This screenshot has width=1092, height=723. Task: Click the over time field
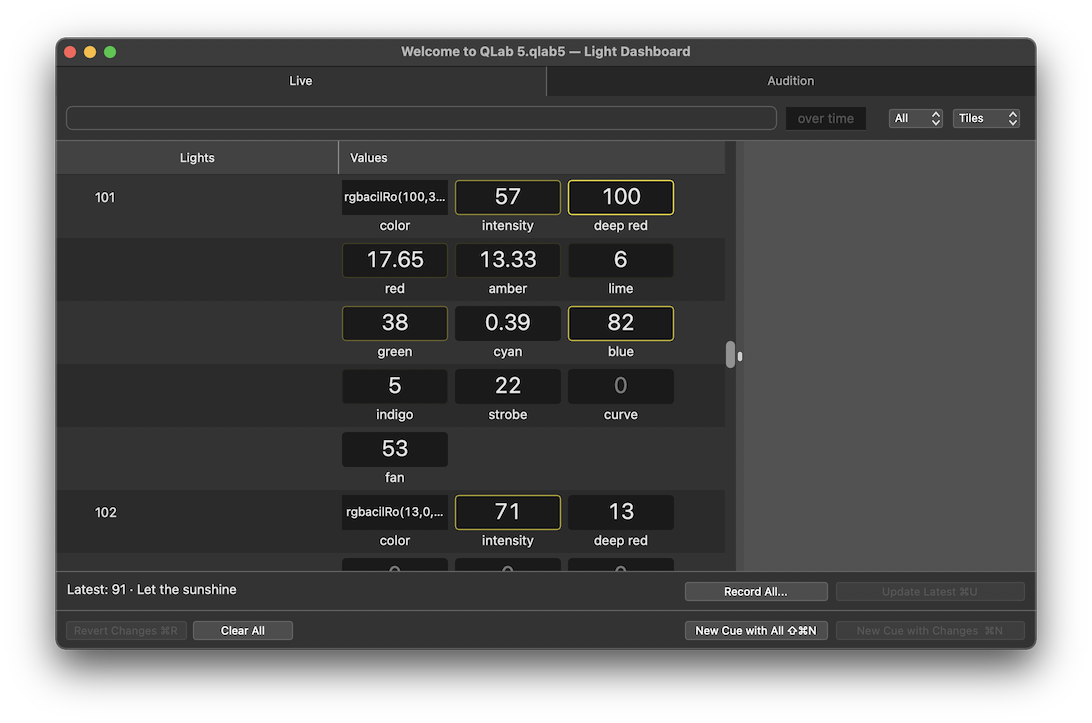825,118
